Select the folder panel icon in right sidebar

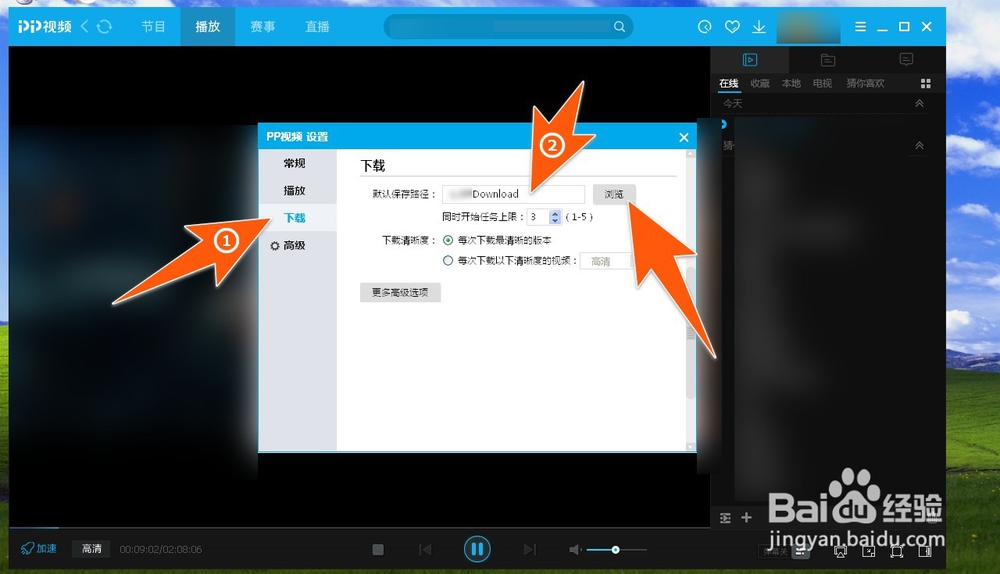828,60
